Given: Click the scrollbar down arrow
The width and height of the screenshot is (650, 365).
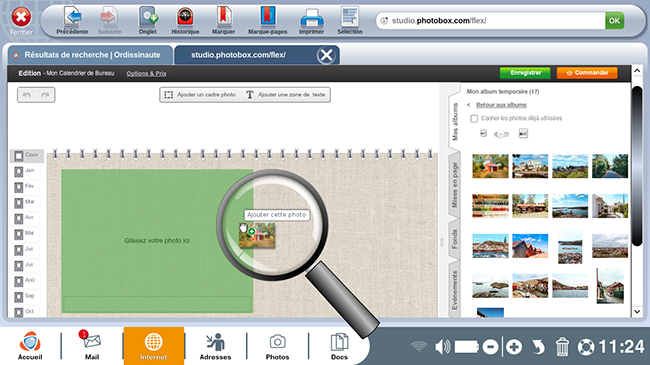Looking at the screenshot, I should pyautogui.click(x=637, y=311).
